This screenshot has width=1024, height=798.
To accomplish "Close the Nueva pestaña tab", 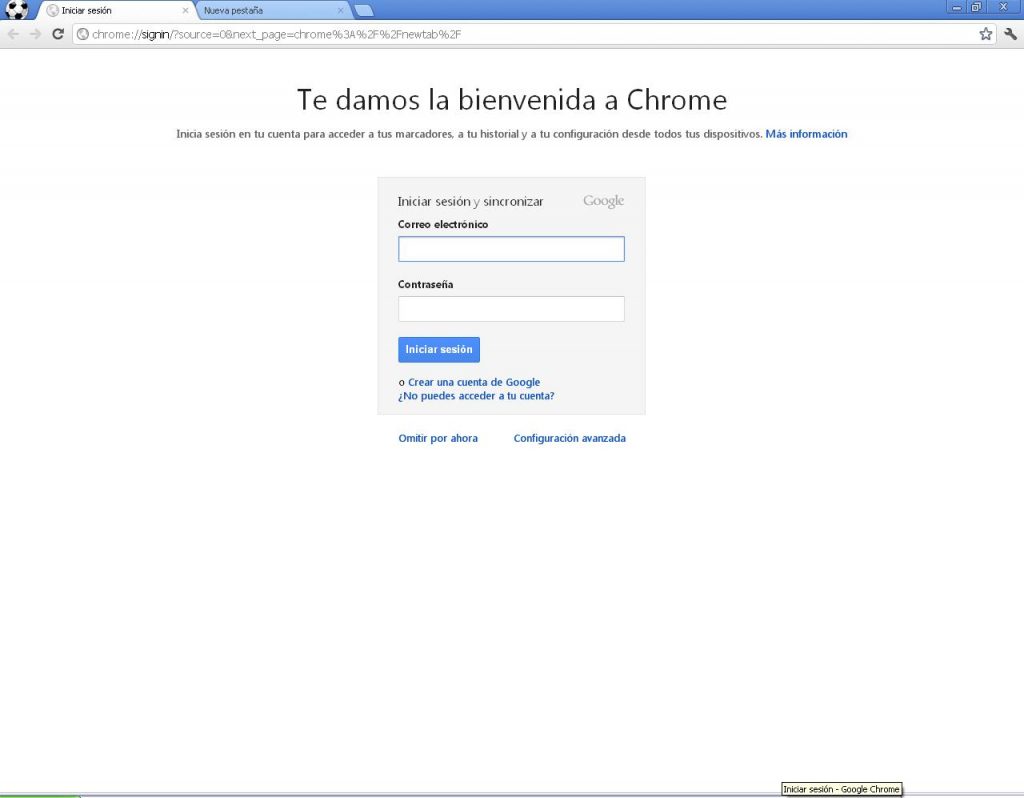I will click(340, 10).
